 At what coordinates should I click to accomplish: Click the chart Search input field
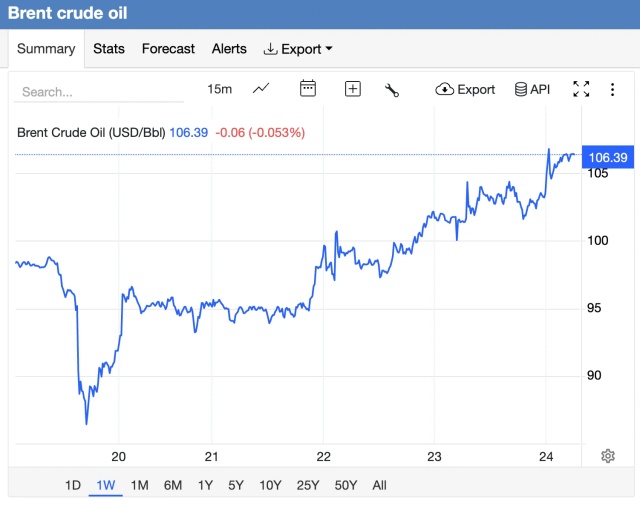point(98,91)
